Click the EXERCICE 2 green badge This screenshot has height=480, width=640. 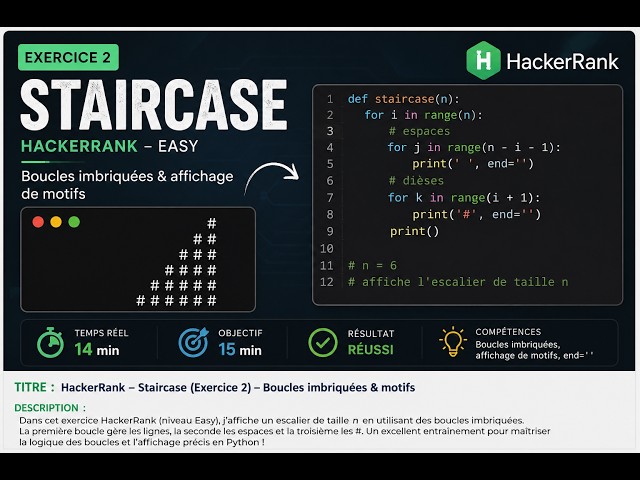[68, 58]
